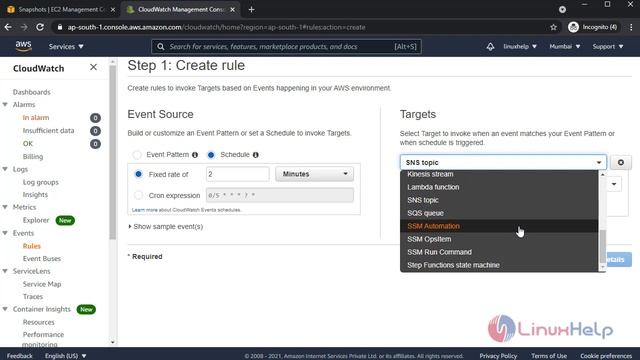Switch to the Snapshots EC2 Management tab
This screenshot has height=360, width=640.
(60, 9)
